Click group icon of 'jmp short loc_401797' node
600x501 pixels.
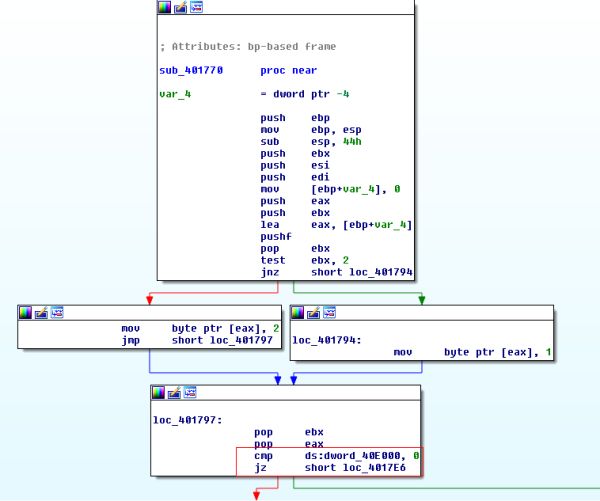click(57, 313)
